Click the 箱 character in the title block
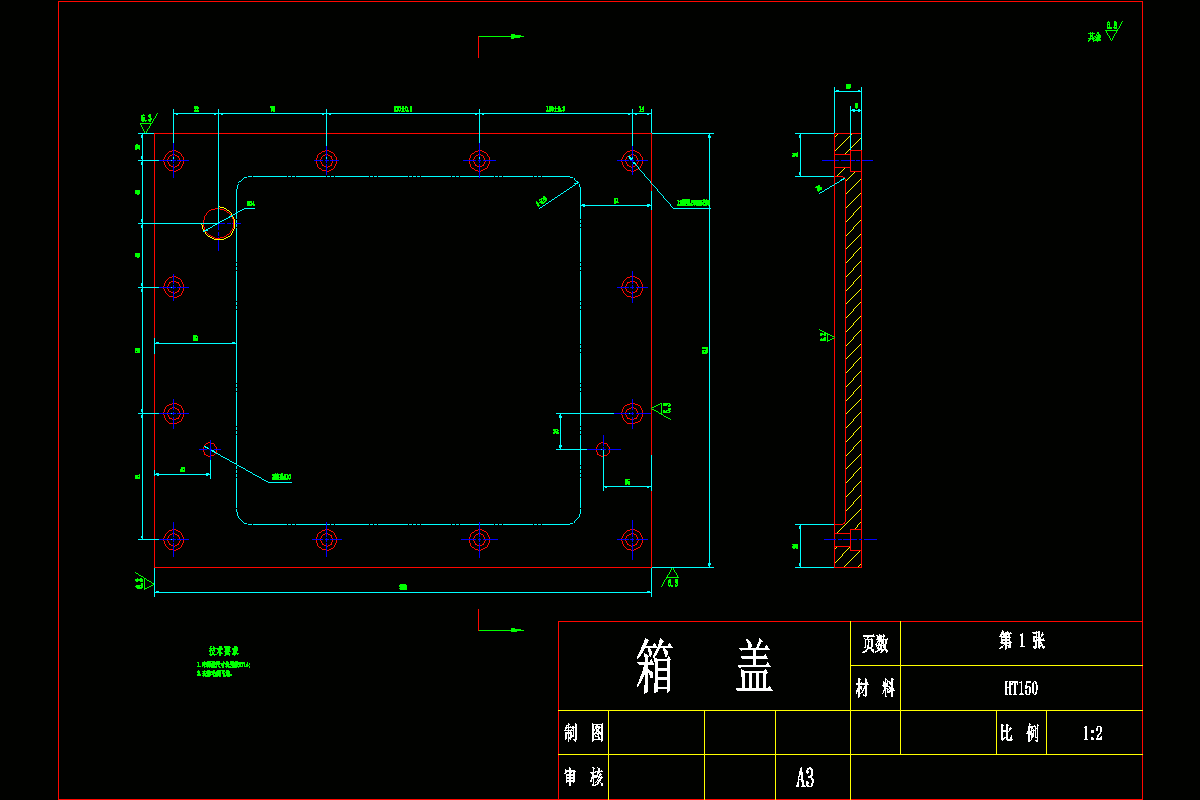 655,667
